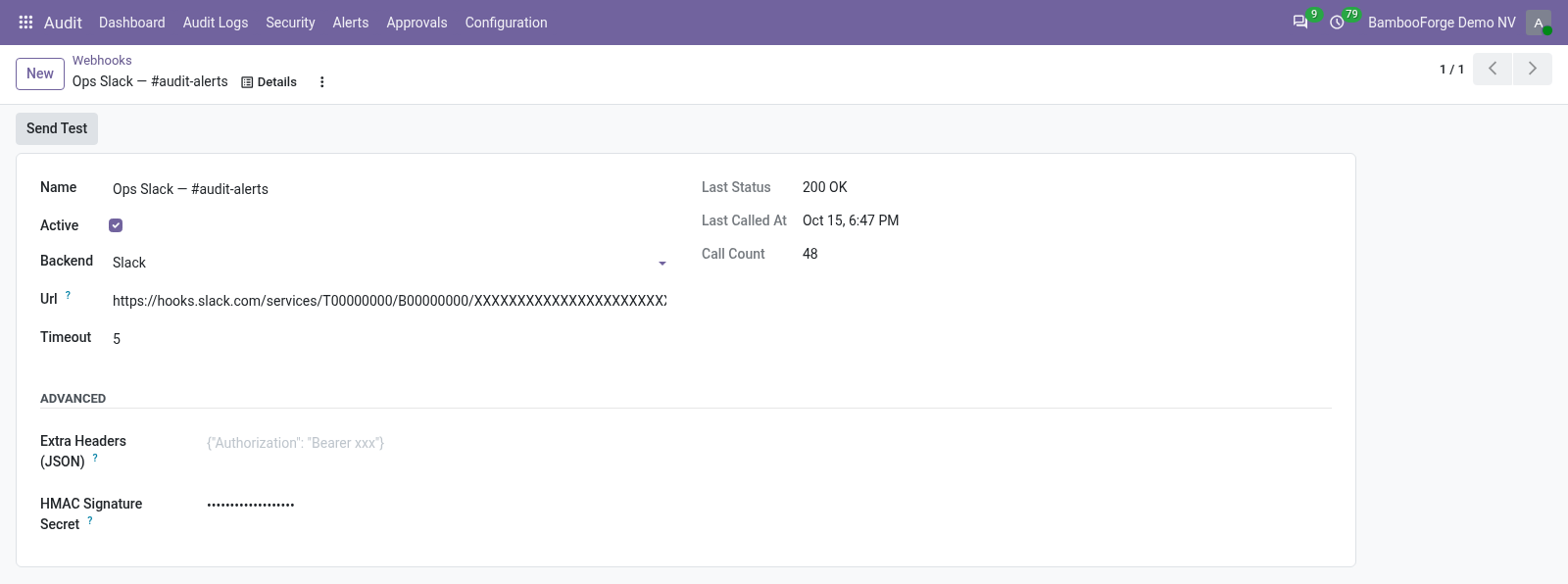Open the Alerts menu
Screen dimensions: 1568x584
pos(351,23)
